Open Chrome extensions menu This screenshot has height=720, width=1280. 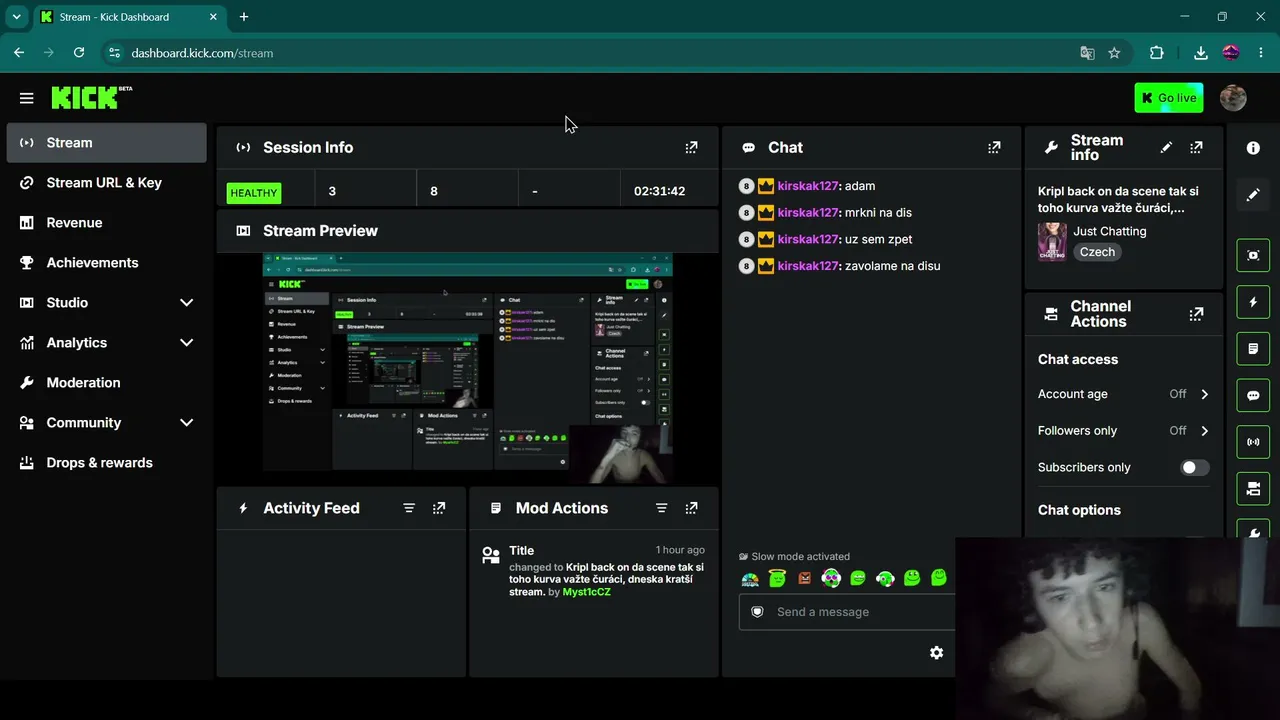1157,53
